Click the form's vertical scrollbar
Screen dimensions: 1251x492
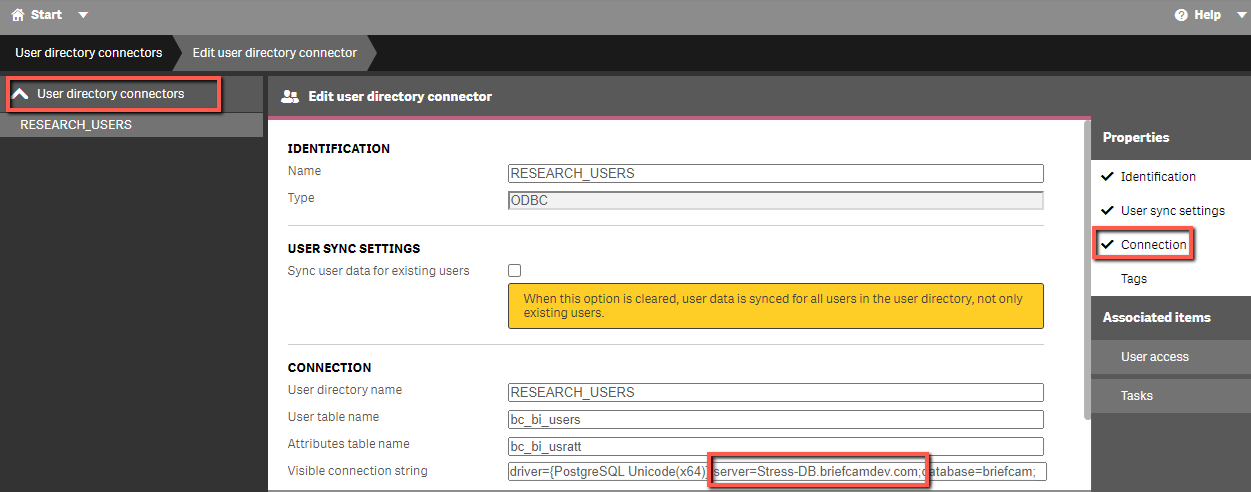tap(1087, 270)
